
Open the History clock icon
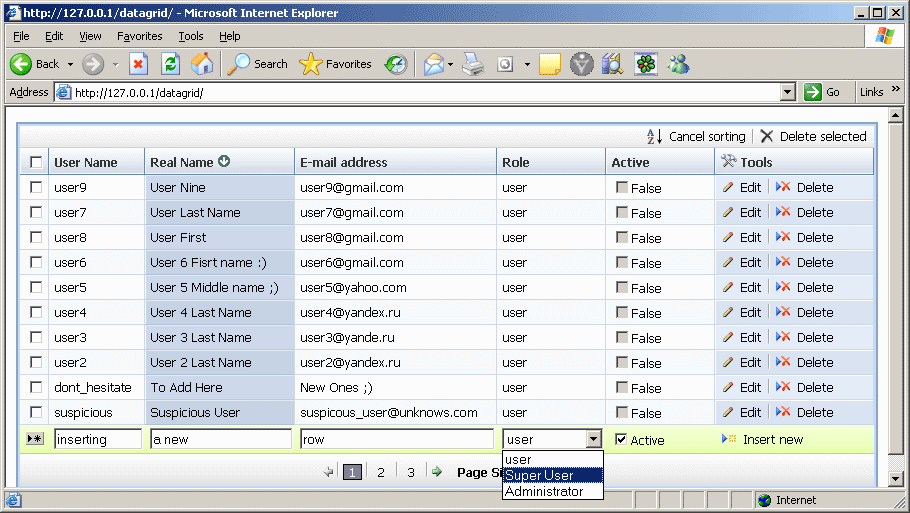tap(396, 64)
